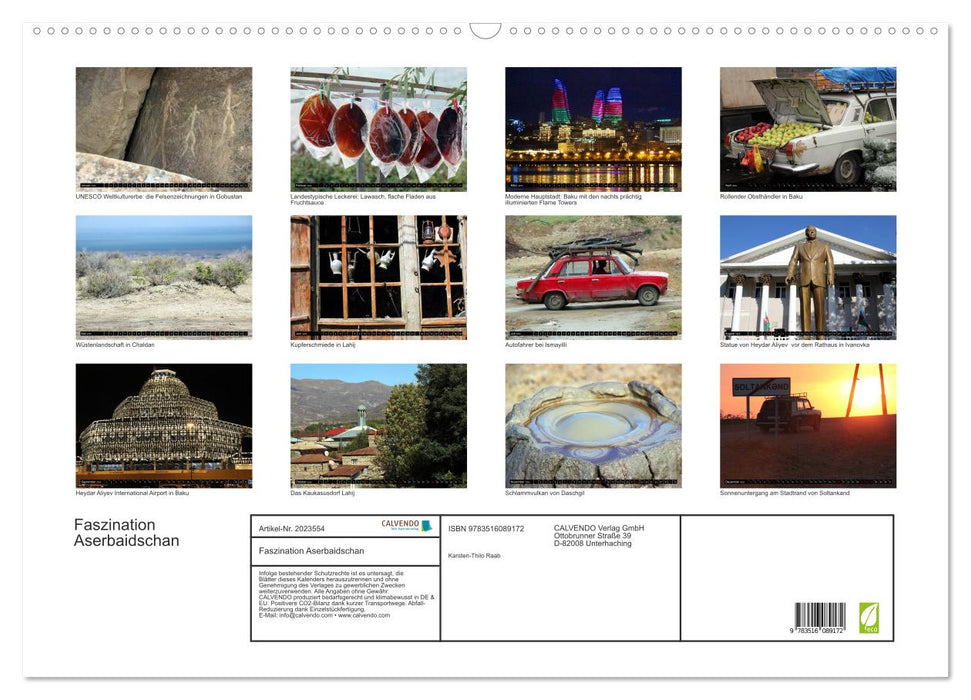Click the fruit vendor with car trunk photo
The width and height of the screenshot is (971, 700).
[808, 127]
